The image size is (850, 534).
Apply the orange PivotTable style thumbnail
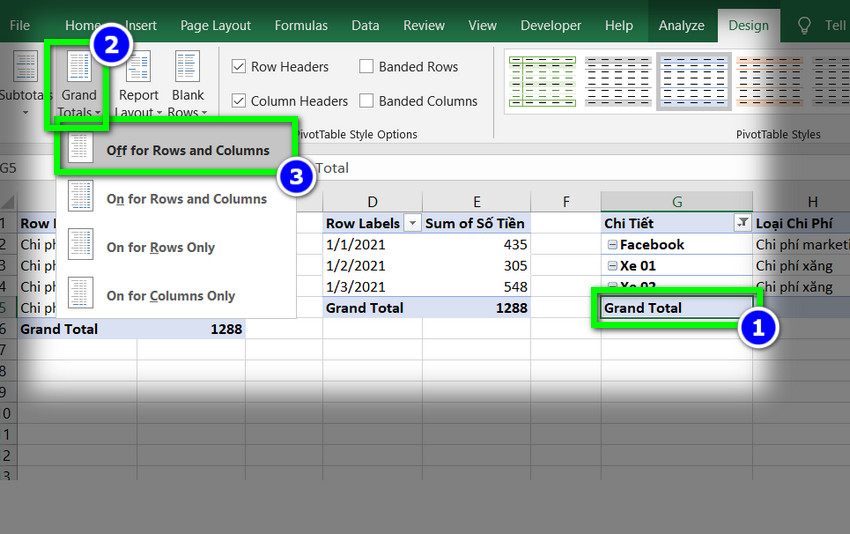(x=770, y=81)
